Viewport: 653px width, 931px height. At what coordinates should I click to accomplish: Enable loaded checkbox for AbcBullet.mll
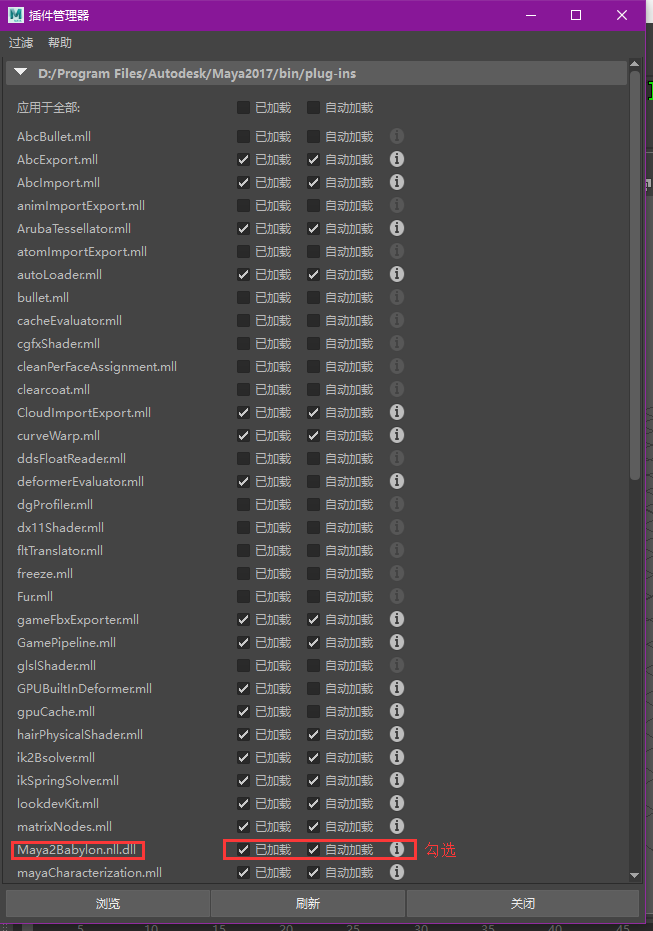click(x=244, y=136)
